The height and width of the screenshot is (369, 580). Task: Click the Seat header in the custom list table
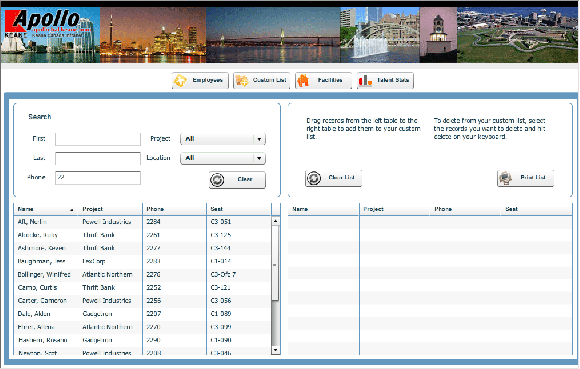coord(536,209)
